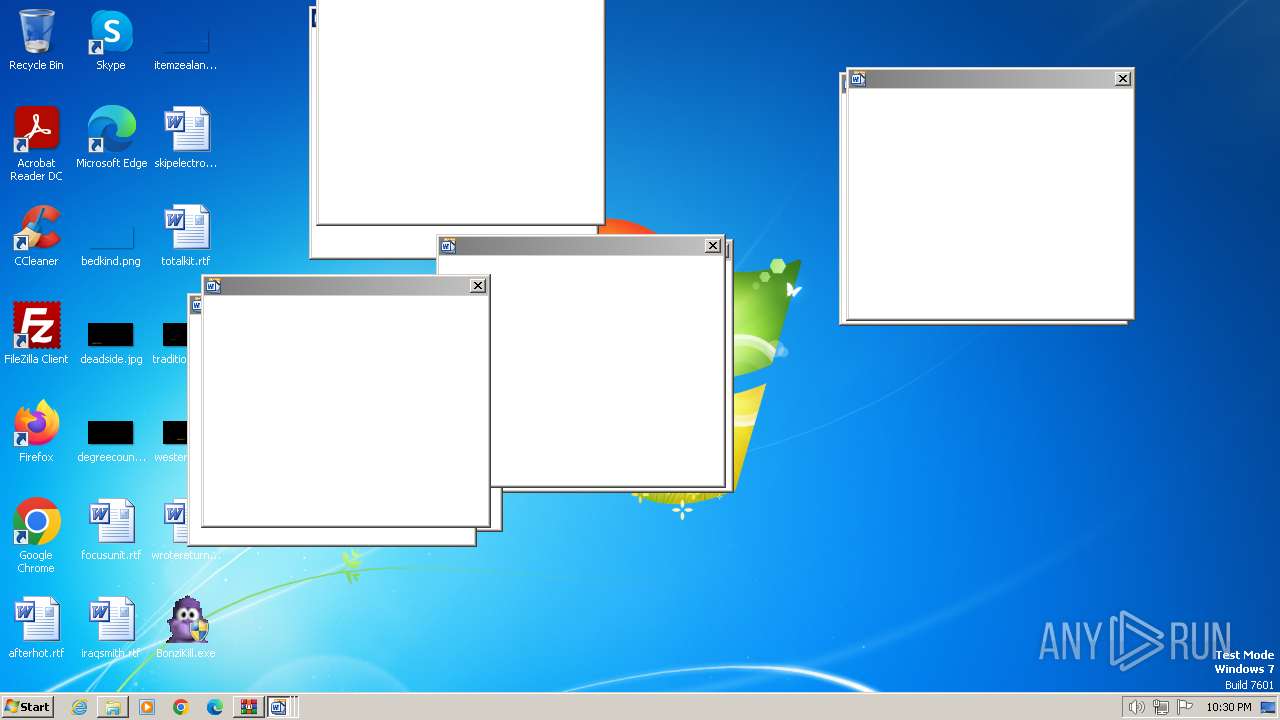Close the middle blank window
This screenshot has width=1280, height=720.
tap(713, 245)
